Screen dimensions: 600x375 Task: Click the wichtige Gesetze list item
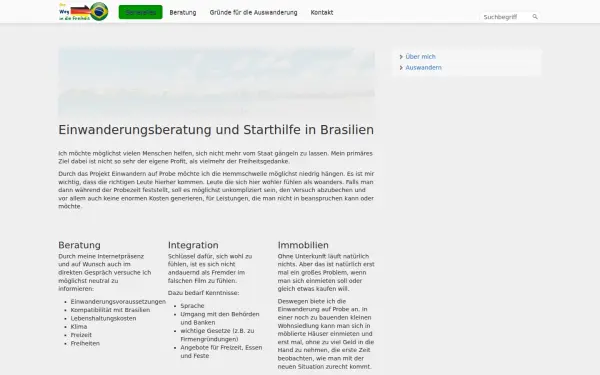[217, 335]
